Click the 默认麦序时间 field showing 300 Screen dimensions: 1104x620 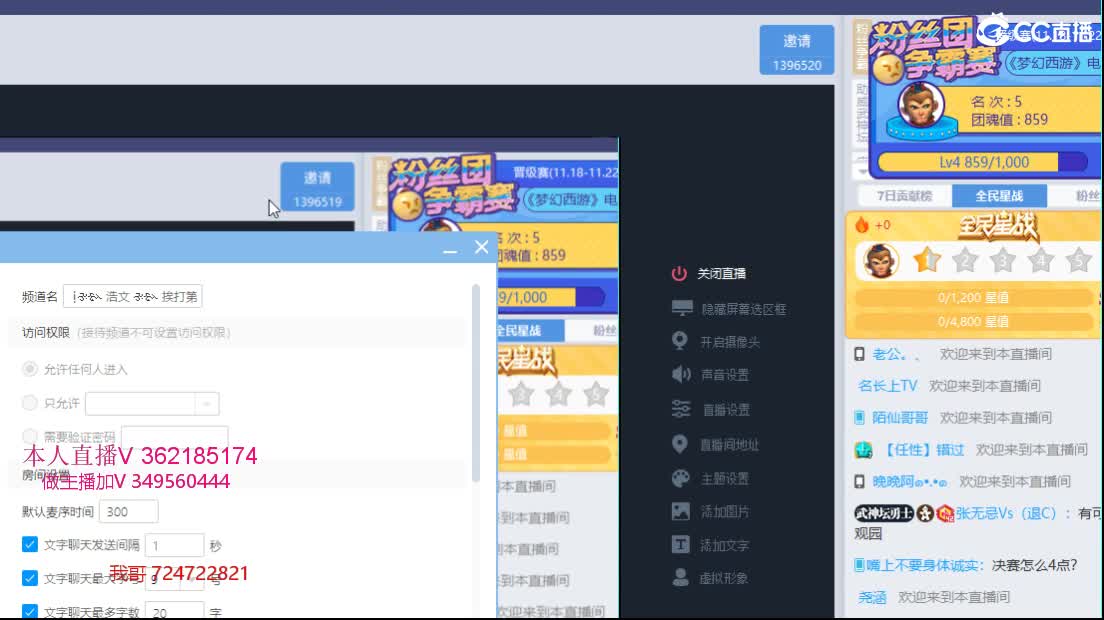pos(128,512)
